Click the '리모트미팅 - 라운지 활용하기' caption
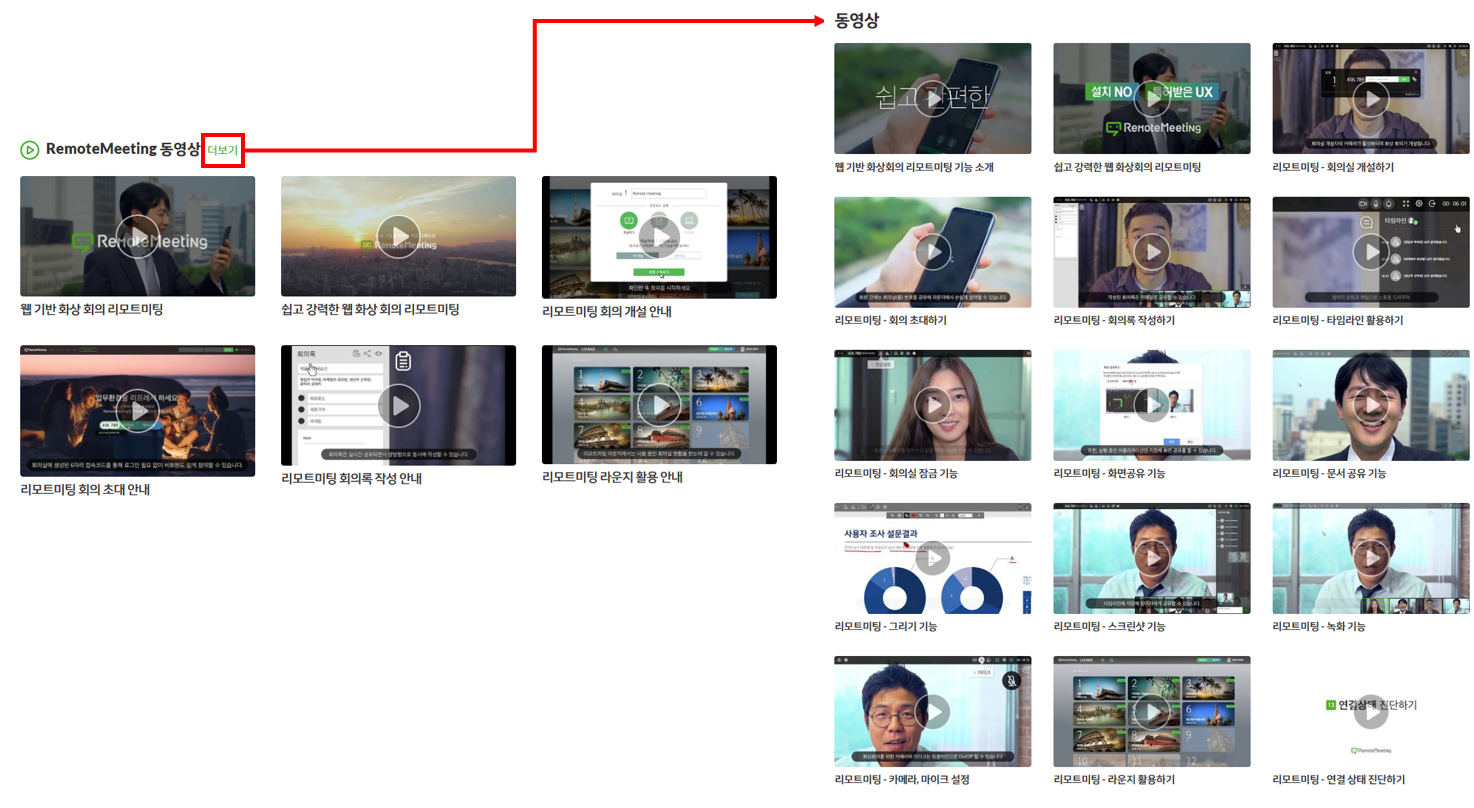 pyautogui.click(x=1114, y=779)
